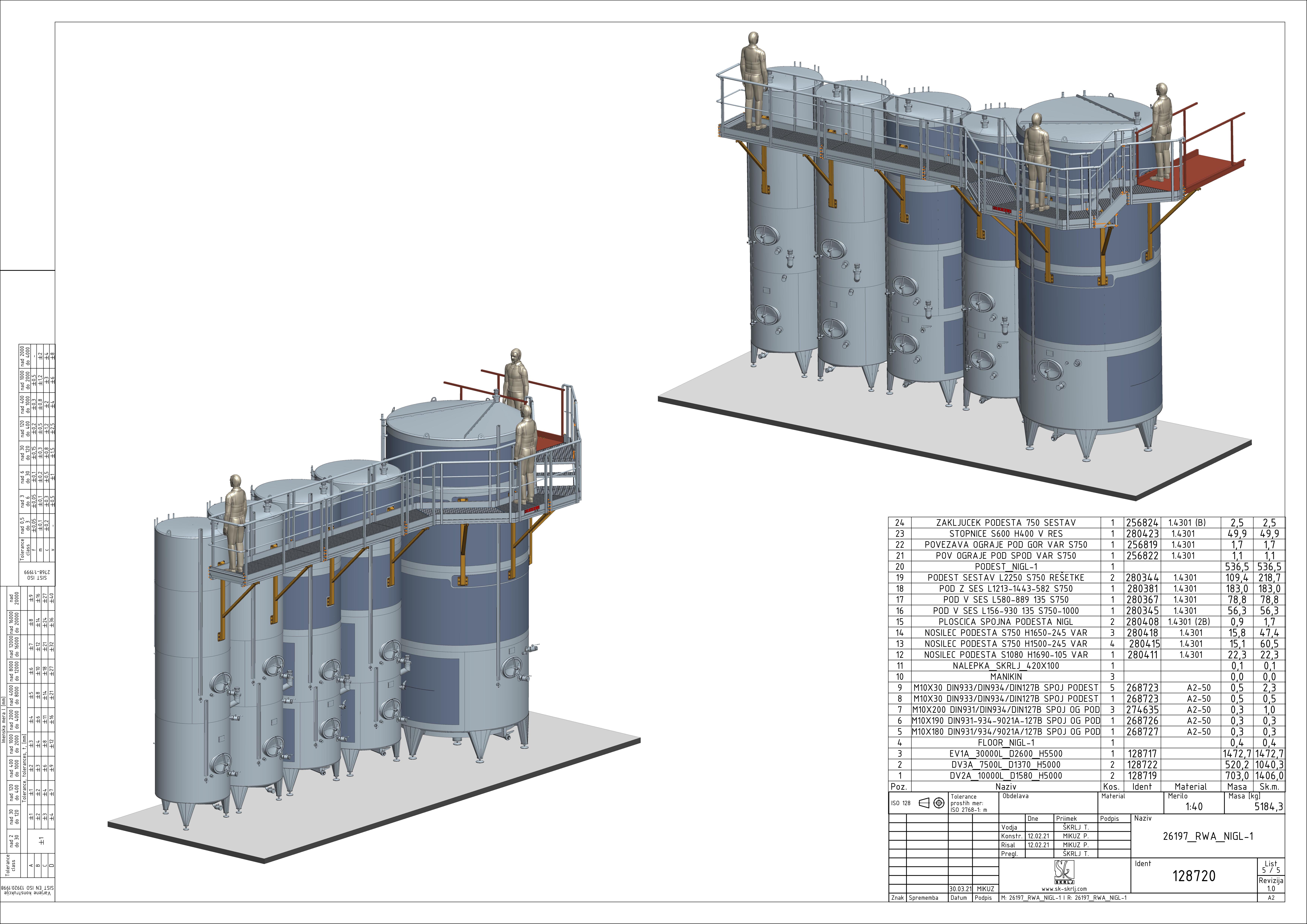1307x924 pixels.
Task: Click POV OGRAJE POD SPOD VAR S750
Action: pos(1006,556)
